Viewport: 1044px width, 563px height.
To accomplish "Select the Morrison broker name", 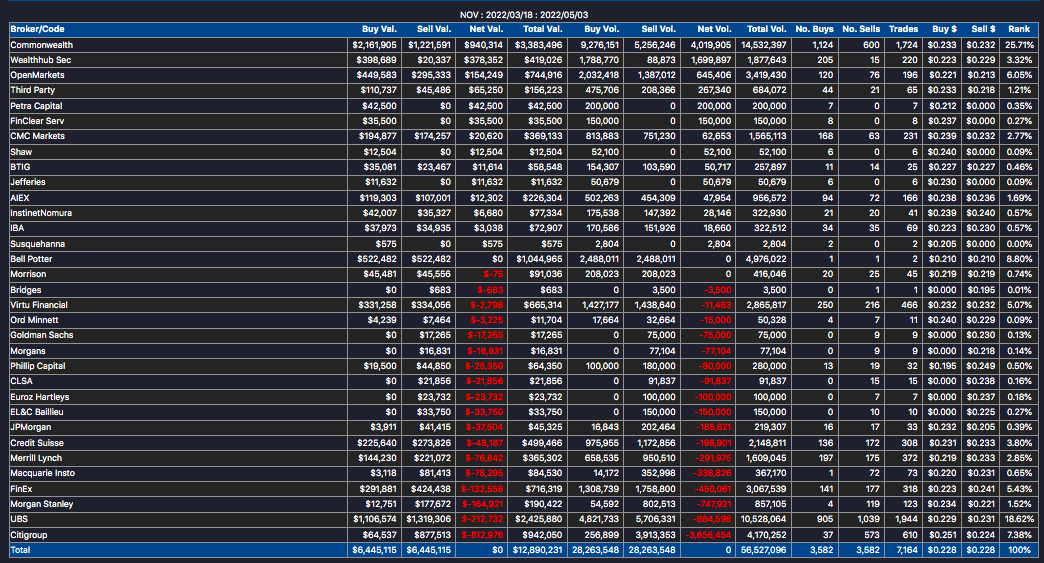I will (28, 274).
